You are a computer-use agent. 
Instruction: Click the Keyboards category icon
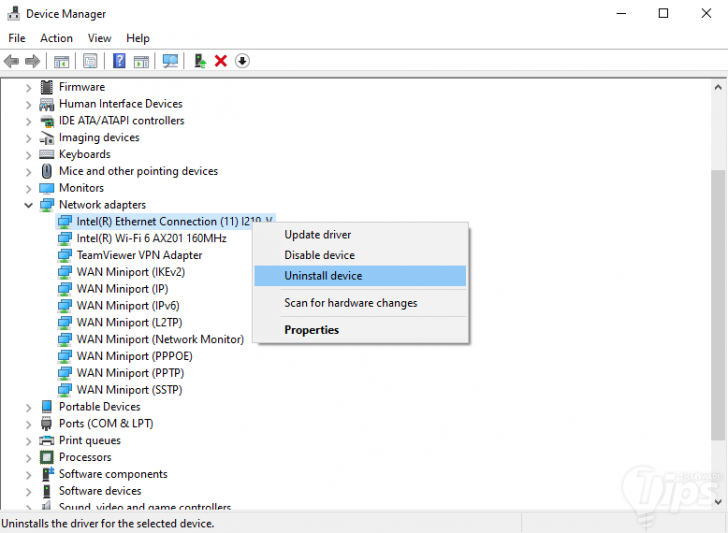(46, 154)
